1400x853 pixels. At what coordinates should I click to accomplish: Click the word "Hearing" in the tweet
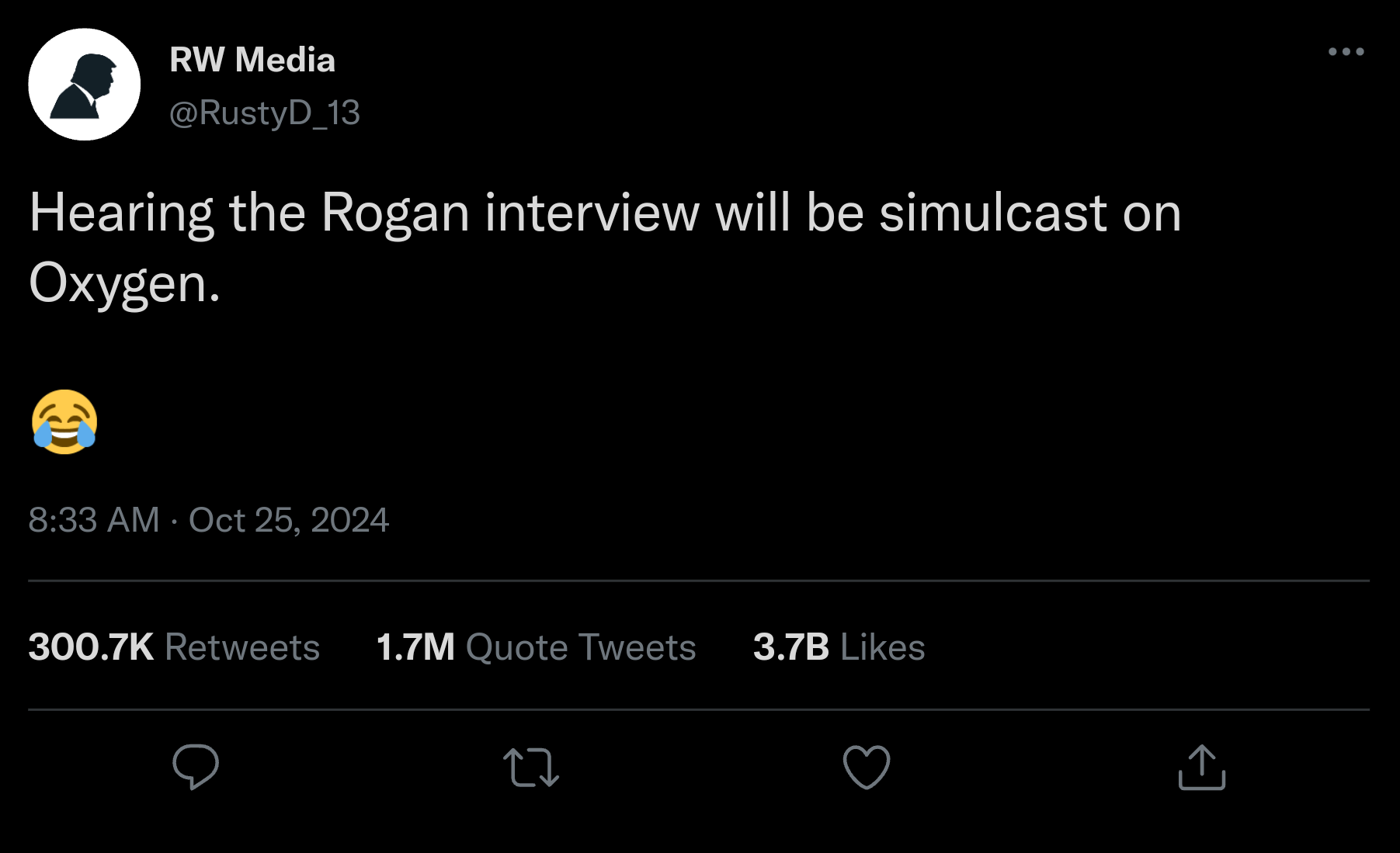(x=121, y=213)
